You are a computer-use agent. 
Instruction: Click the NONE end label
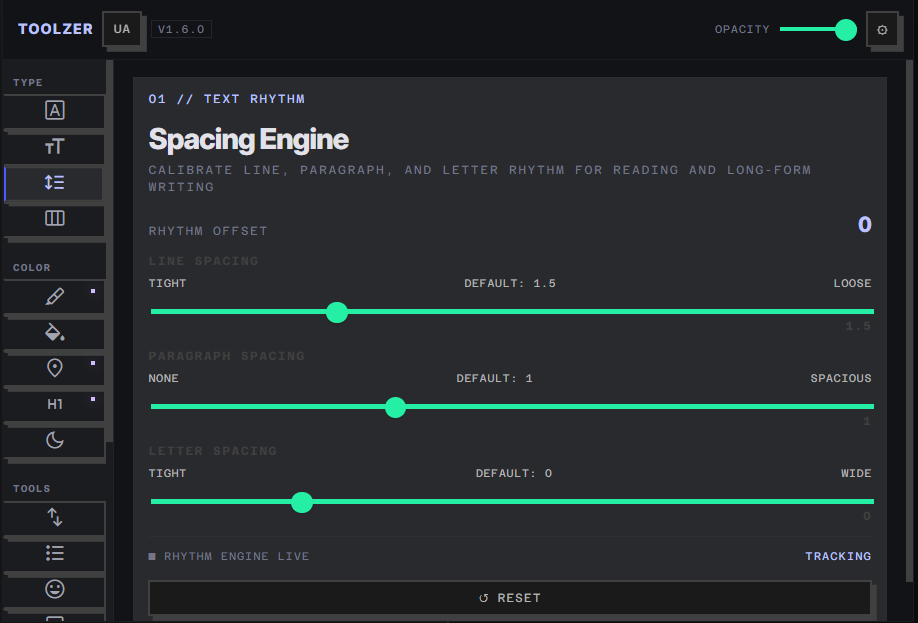pos(163,378)
